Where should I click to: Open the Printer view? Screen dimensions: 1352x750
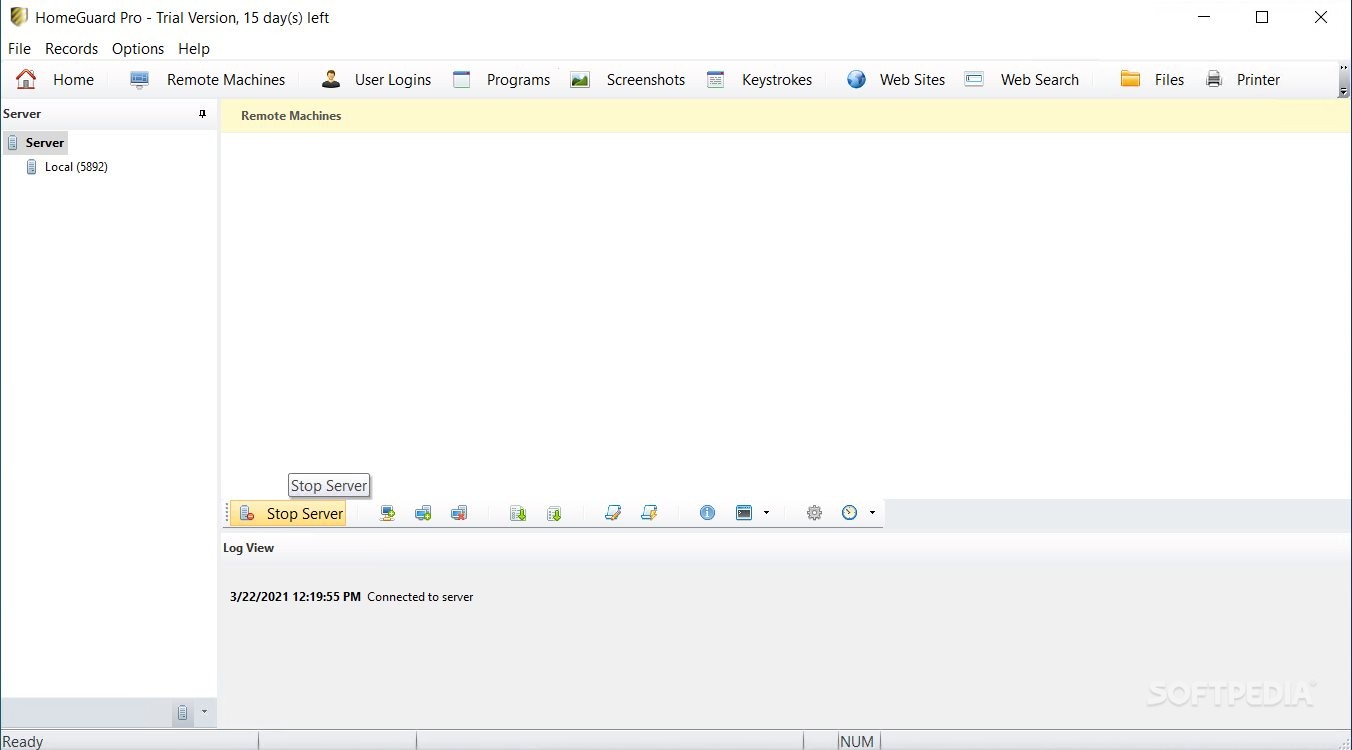tap(1243, 79)
